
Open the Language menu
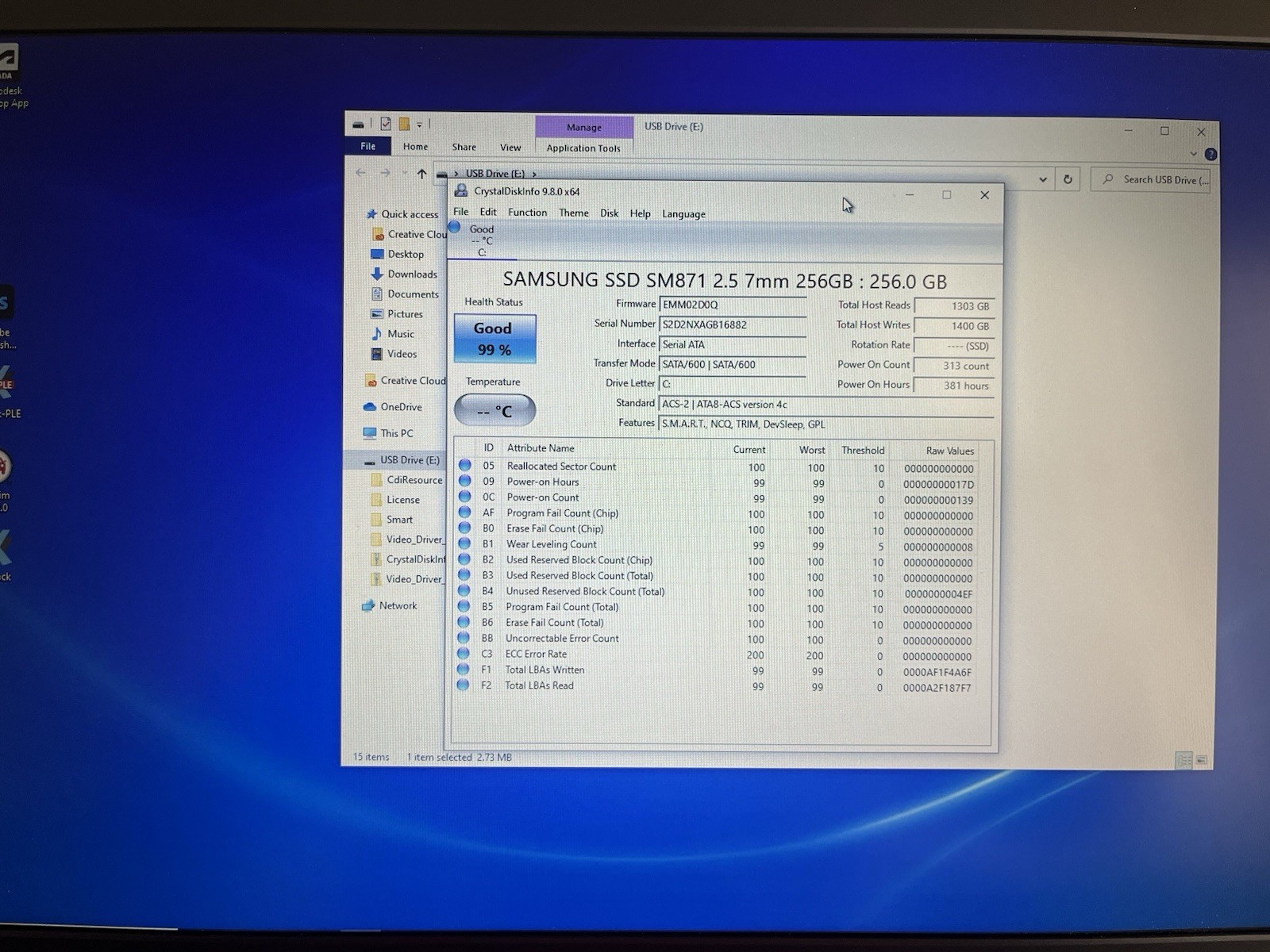[x=683, y=214]
